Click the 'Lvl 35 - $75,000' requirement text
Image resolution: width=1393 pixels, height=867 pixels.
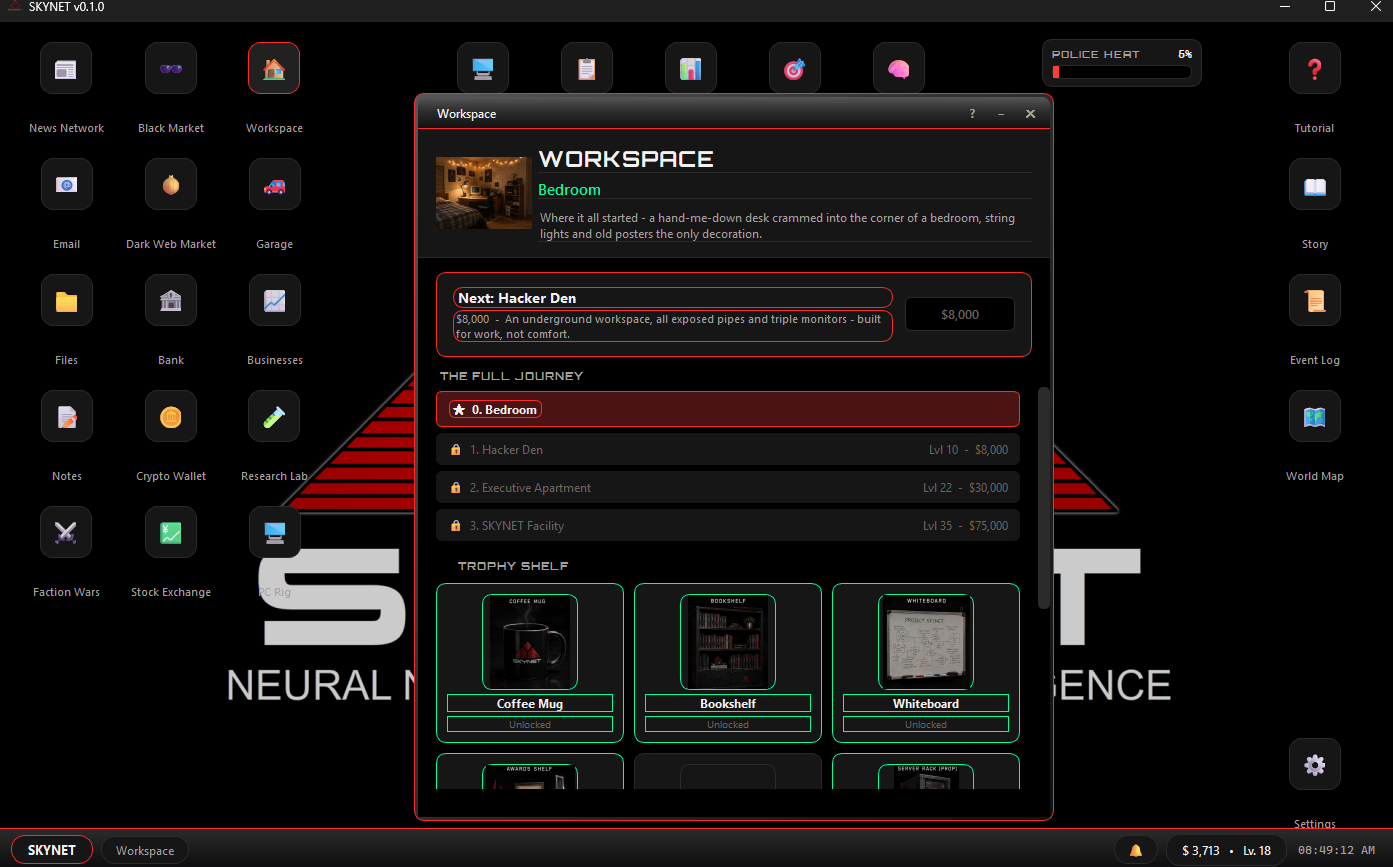pyautogui.click(x=965, y=526)
